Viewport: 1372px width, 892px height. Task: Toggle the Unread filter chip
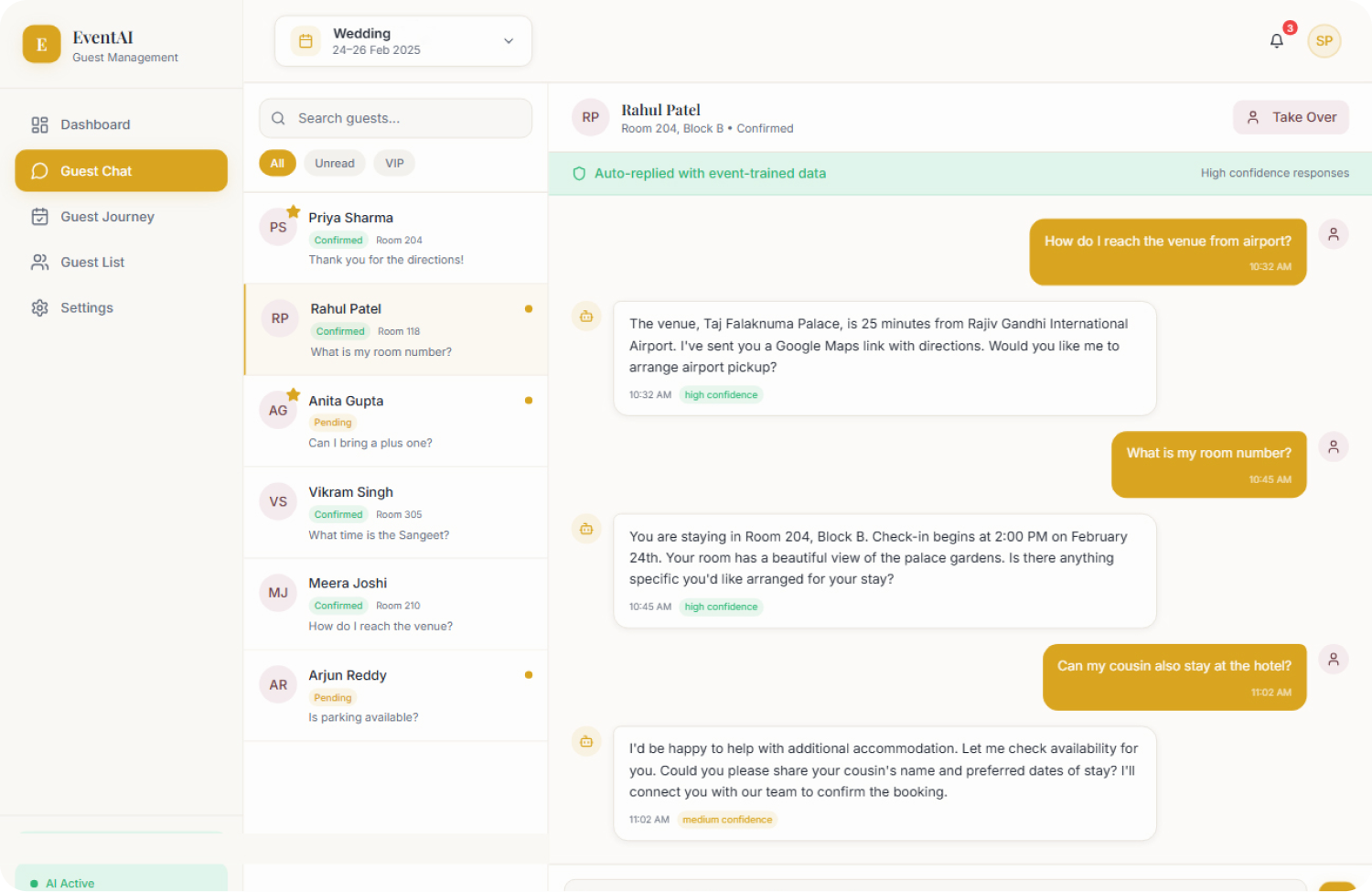(x=334, y=163)
